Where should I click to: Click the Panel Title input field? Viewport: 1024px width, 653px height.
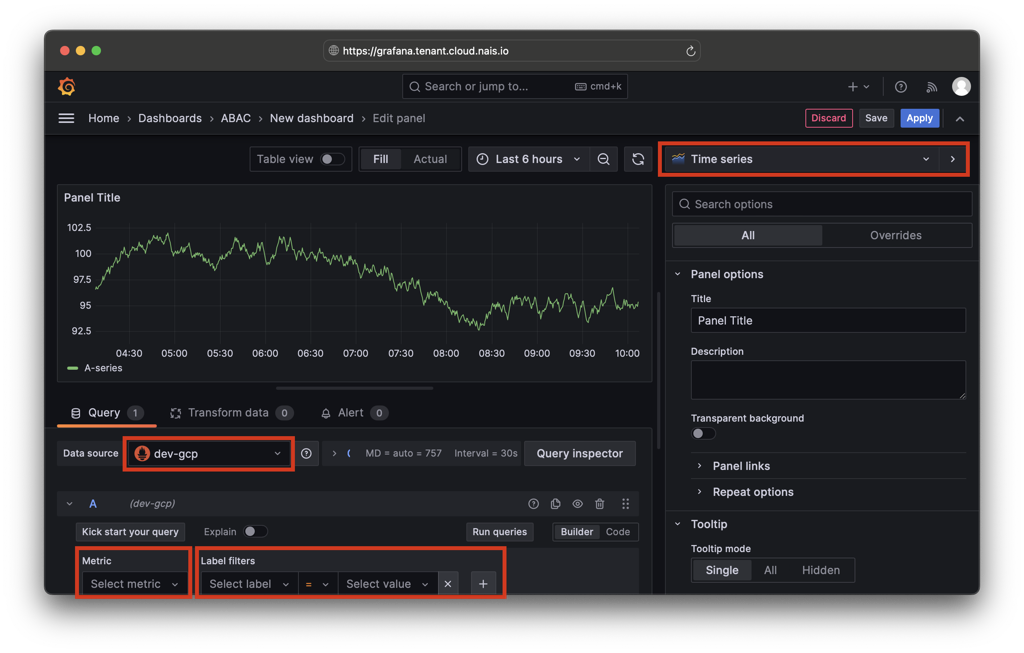click(x=827, y=321)
